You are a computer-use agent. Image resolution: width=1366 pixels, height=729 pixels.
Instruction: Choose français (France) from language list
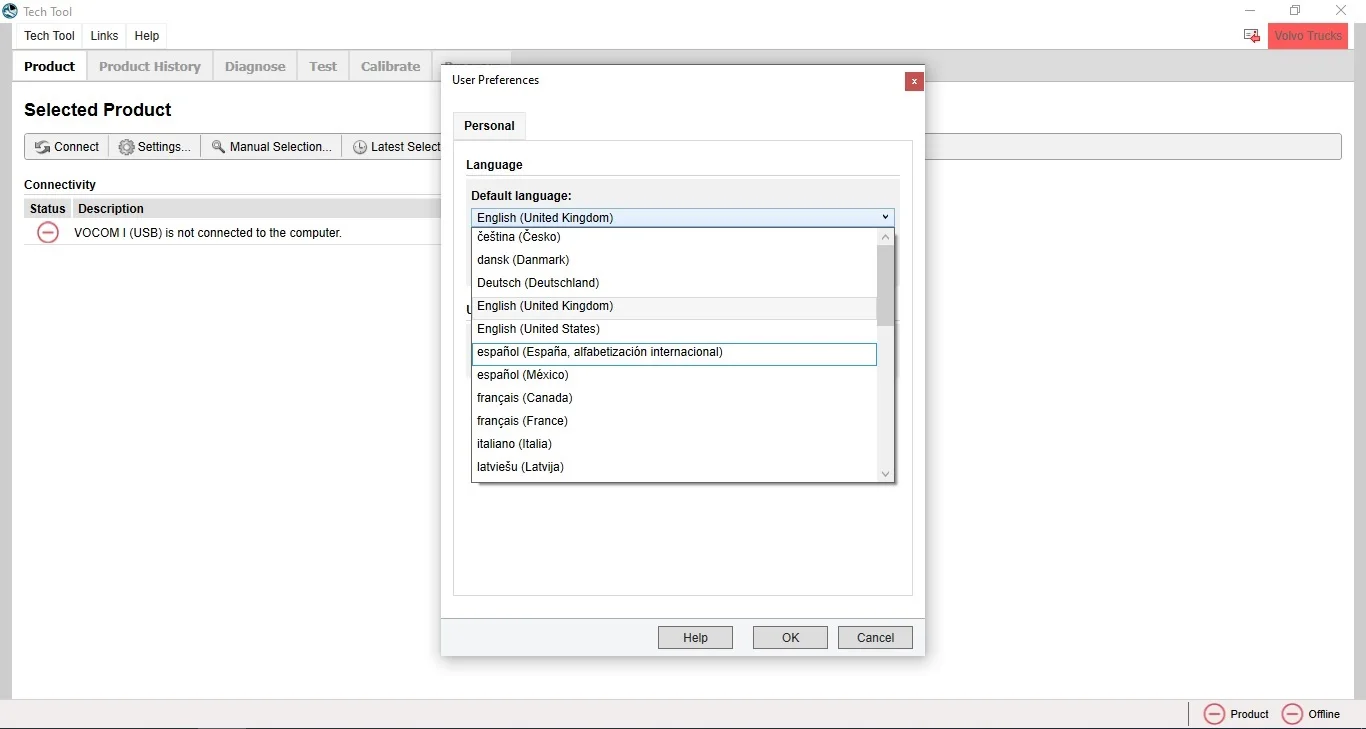674,421
